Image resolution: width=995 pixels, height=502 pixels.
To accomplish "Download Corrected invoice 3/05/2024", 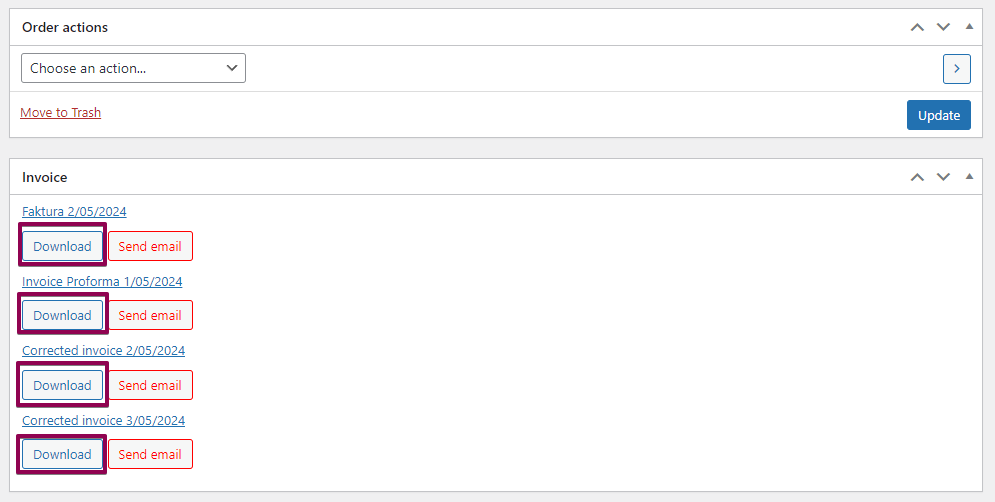I will pyautogui.click(x=62, y=454).
